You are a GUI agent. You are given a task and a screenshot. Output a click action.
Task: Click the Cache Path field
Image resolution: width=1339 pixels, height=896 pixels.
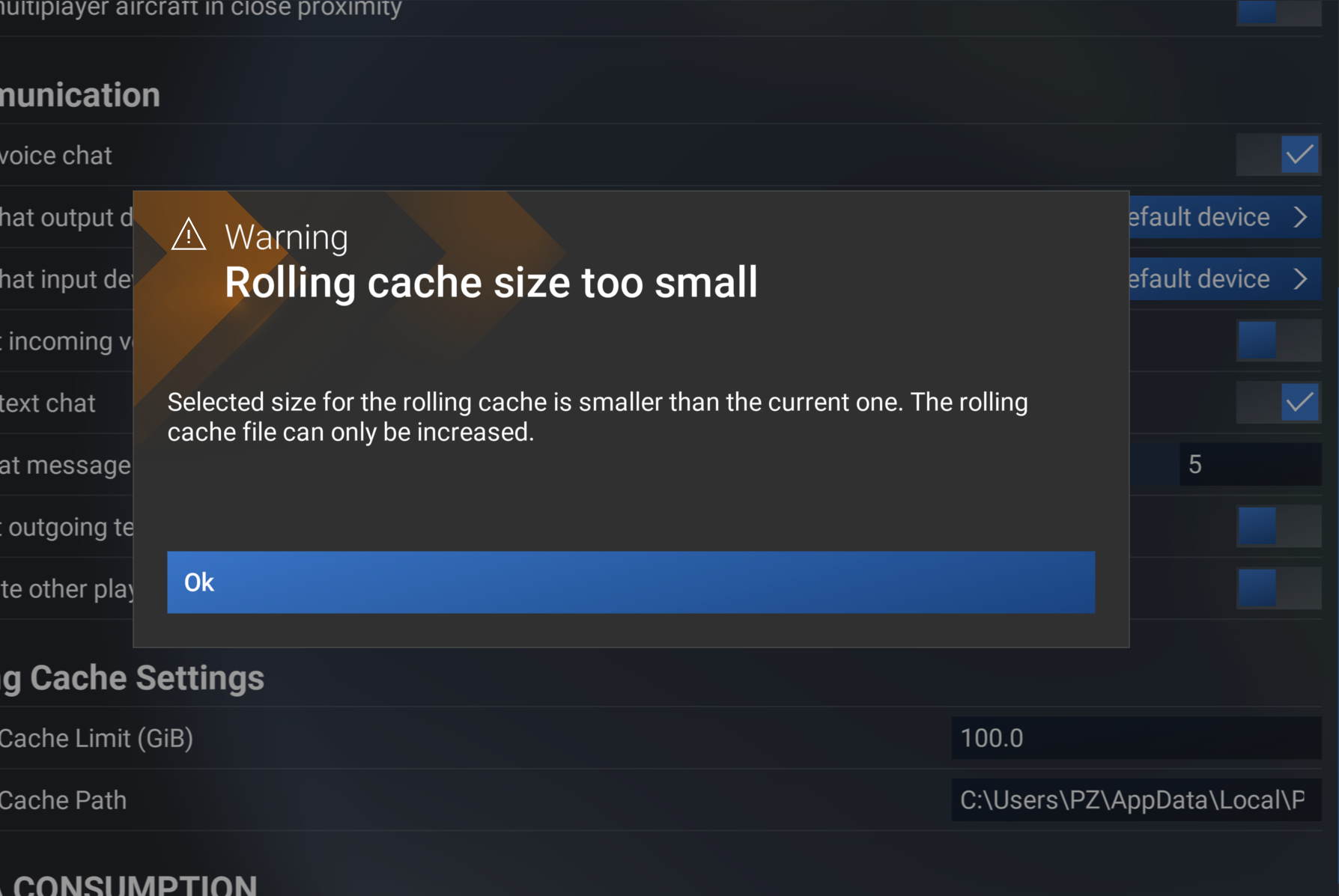click(1135, 800)
